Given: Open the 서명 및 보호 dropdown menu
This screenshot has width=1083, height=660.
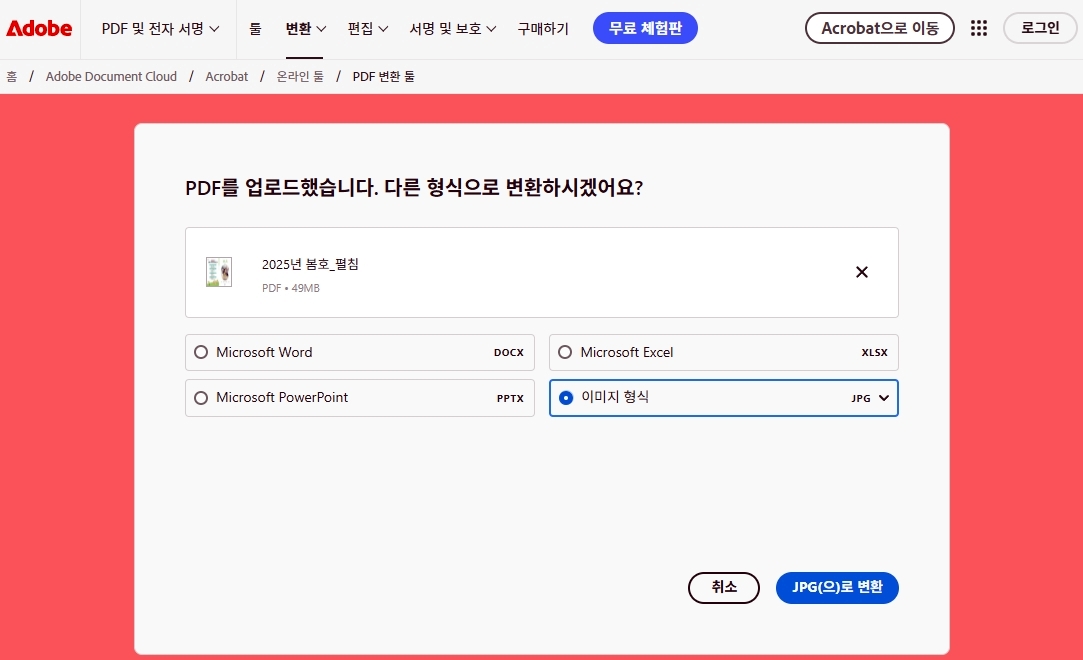Looking at the screenshot, I should point(452,28).
